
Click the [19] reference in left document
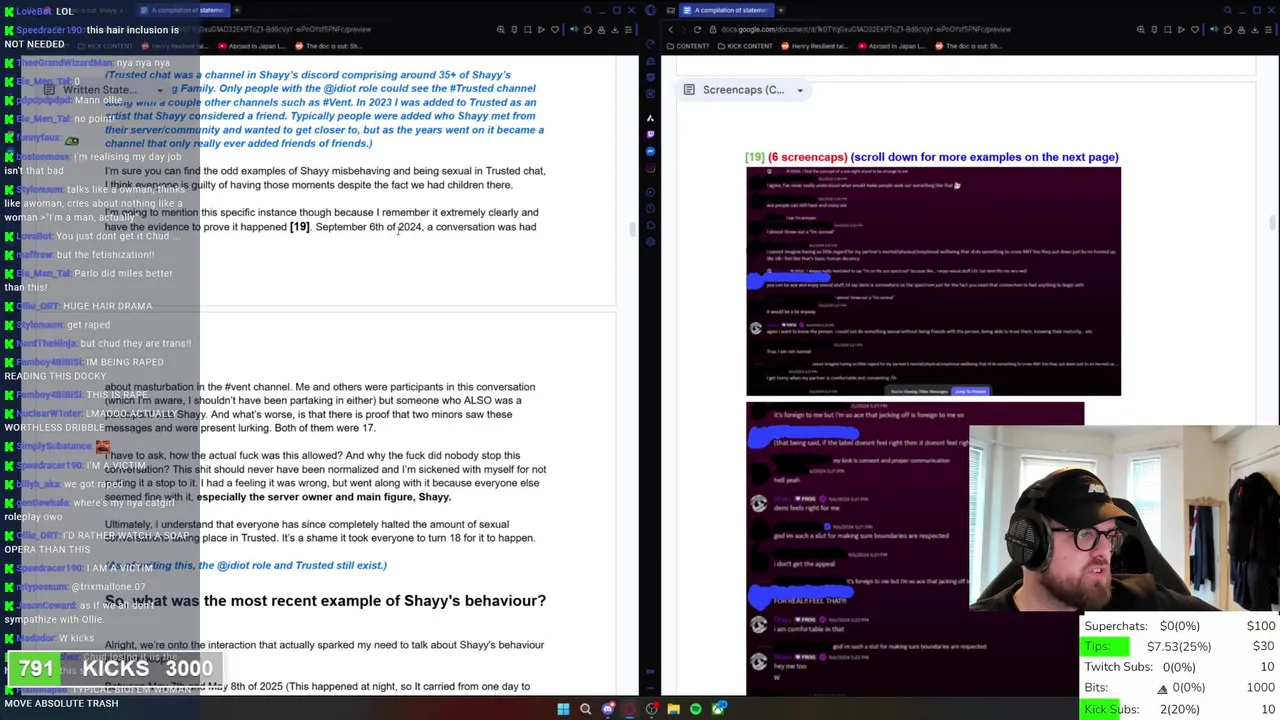click(299, 227)
